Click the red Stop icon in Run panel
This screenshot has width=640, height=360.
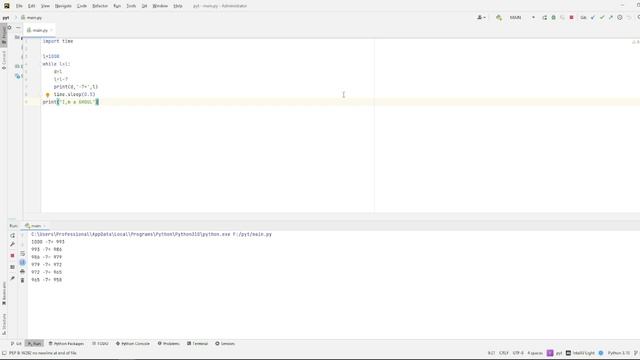click(x=13, y=256)
